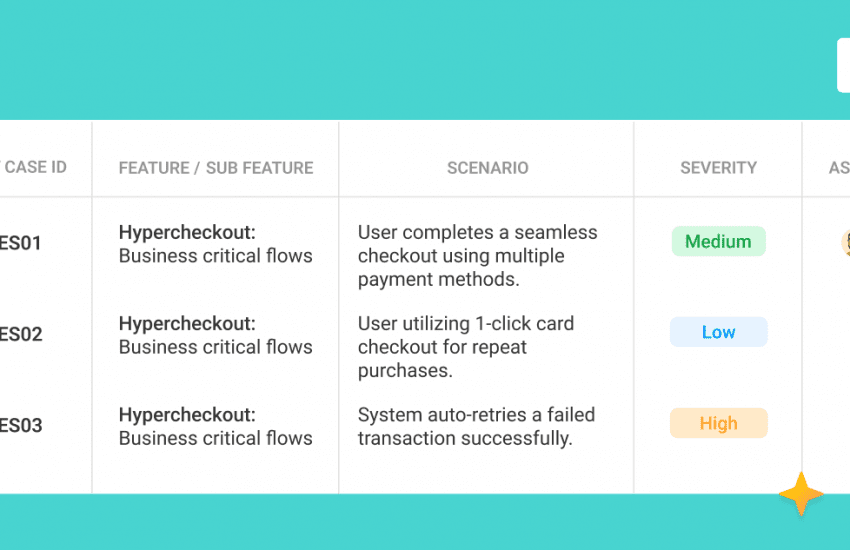Viewport: 850px width, 550px height.
Task: Open the High severity badge
Action: click(x=718, y=423)
